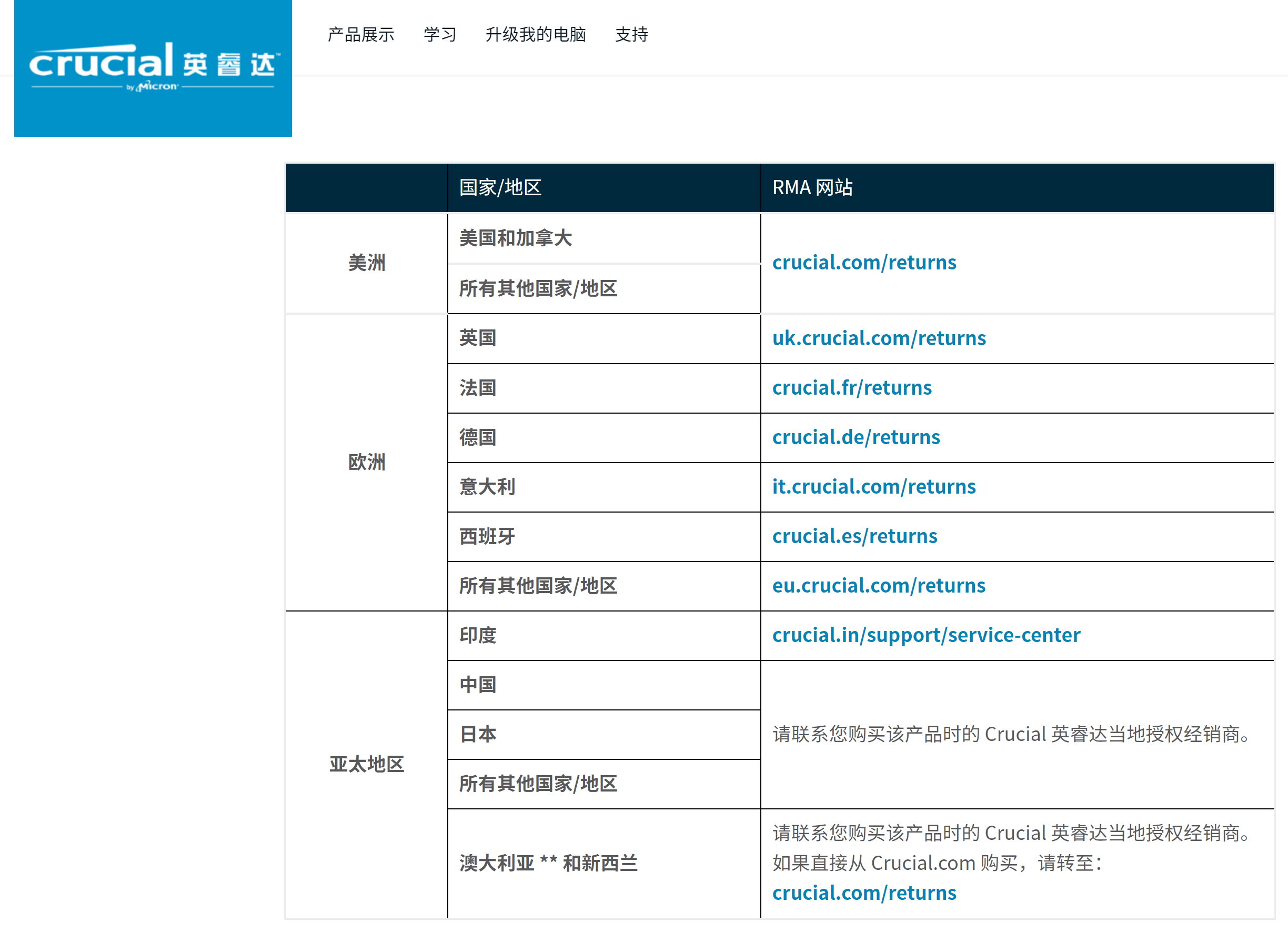
Task: Click the RMA 网站 column header
Action: pyautogui.click(x=1017, y=187)
